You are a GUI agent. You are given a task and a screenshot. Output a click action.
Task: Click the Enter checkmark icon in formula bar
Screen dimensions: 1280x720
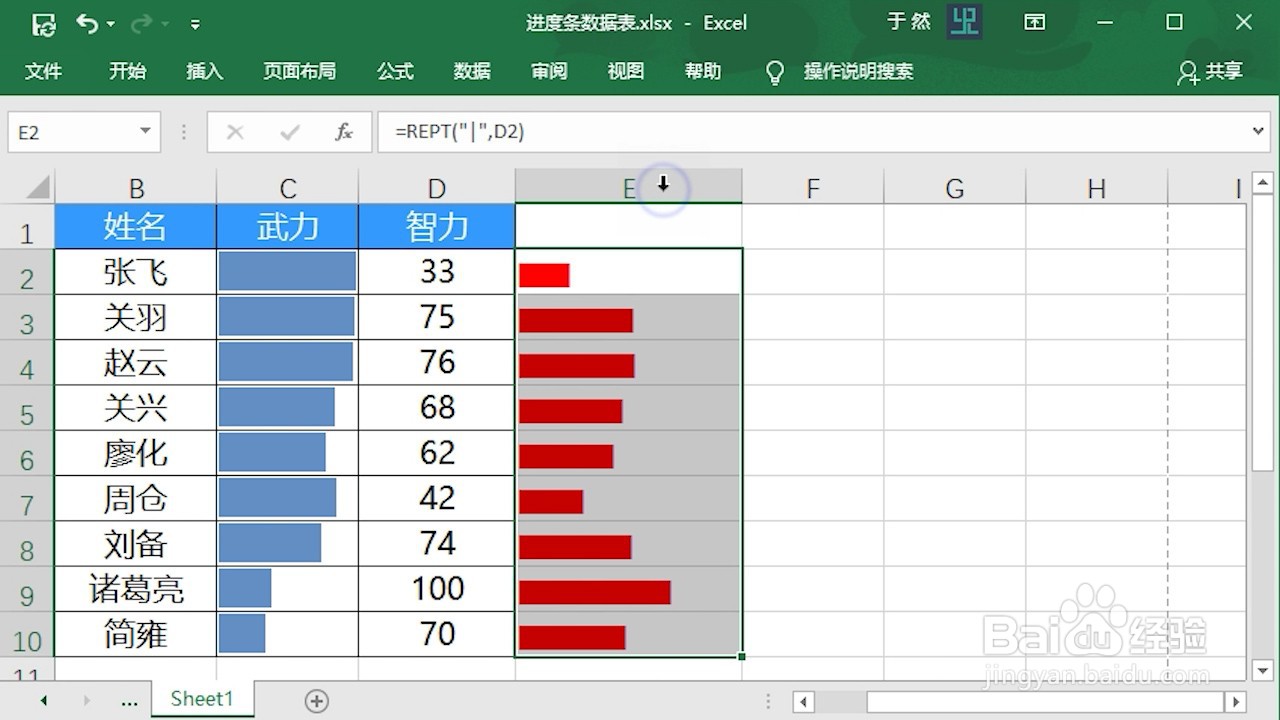click(288, 131)
